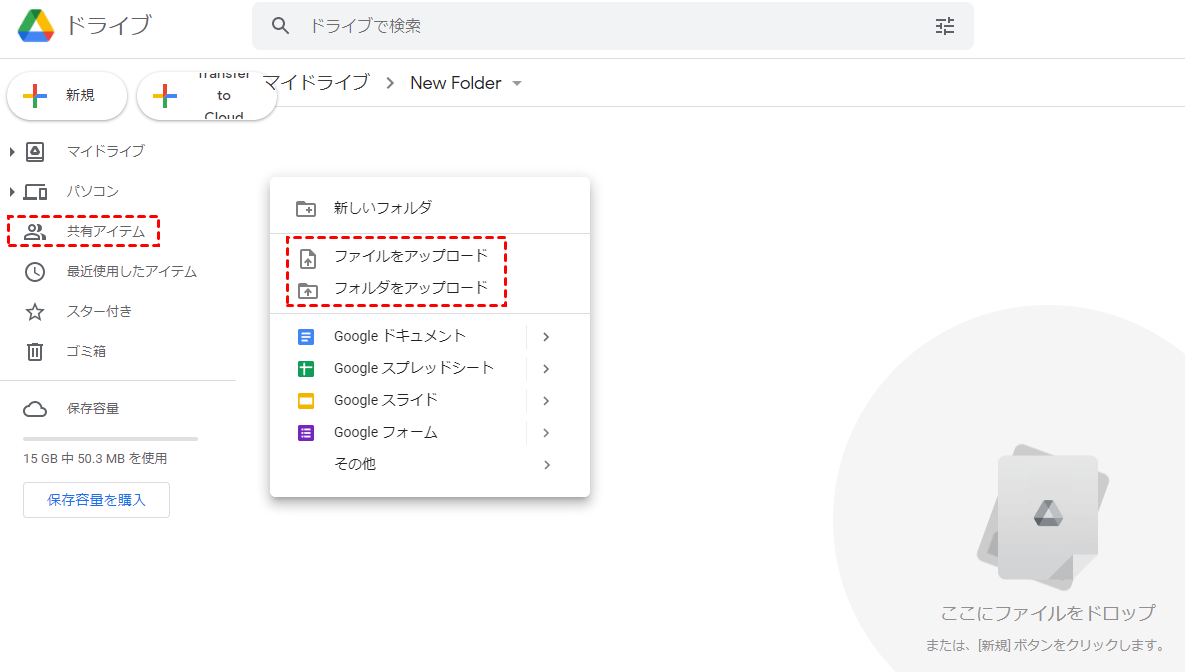Select Google スプレッドシート from the menu
Image resolution: width=1185 pixels, height=672 pixels.
(x=430, y=368)
